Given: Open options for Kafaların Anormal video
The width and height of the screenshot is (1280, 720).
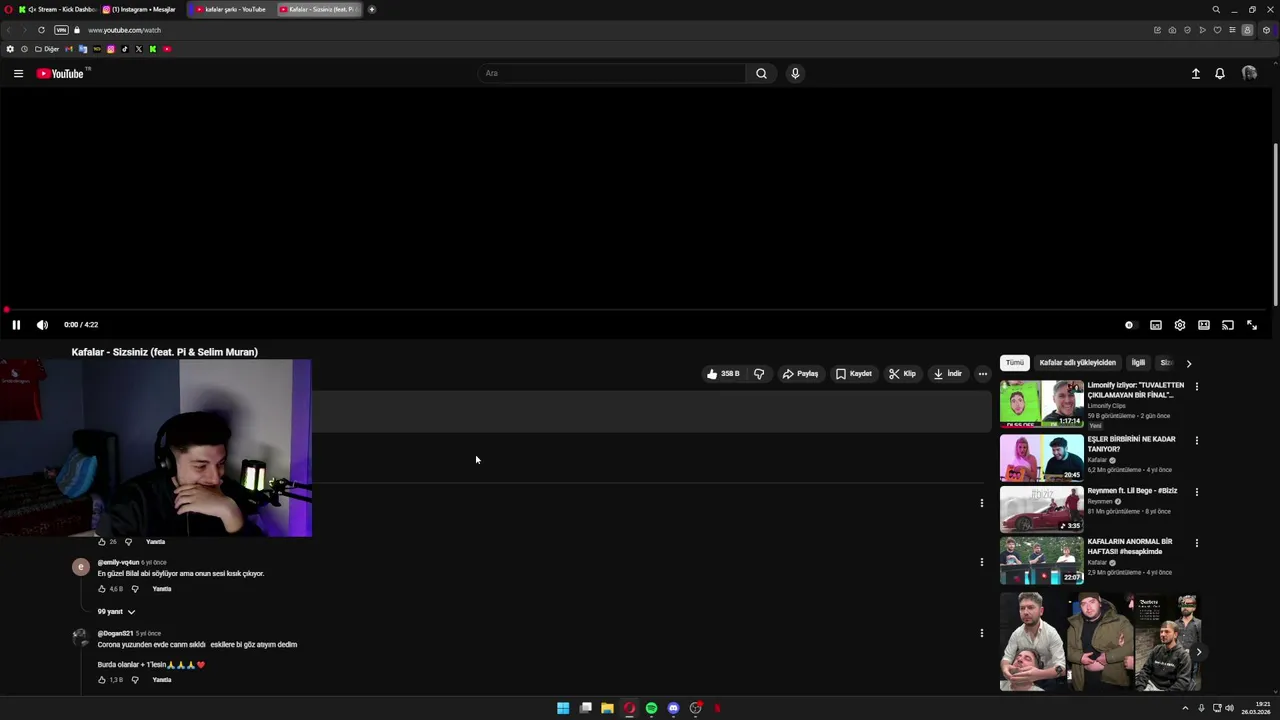Looking at the screenshot, I should tap(1196, 543).
